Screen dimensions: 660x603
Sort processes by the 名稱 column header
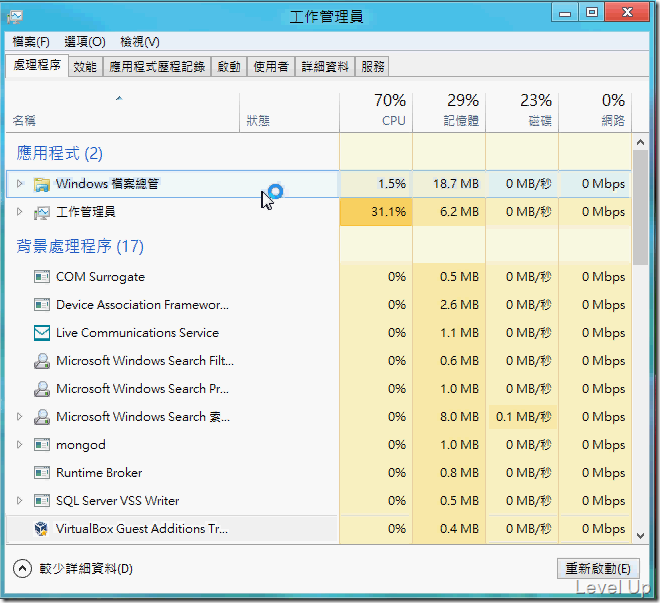click(122, 112)
